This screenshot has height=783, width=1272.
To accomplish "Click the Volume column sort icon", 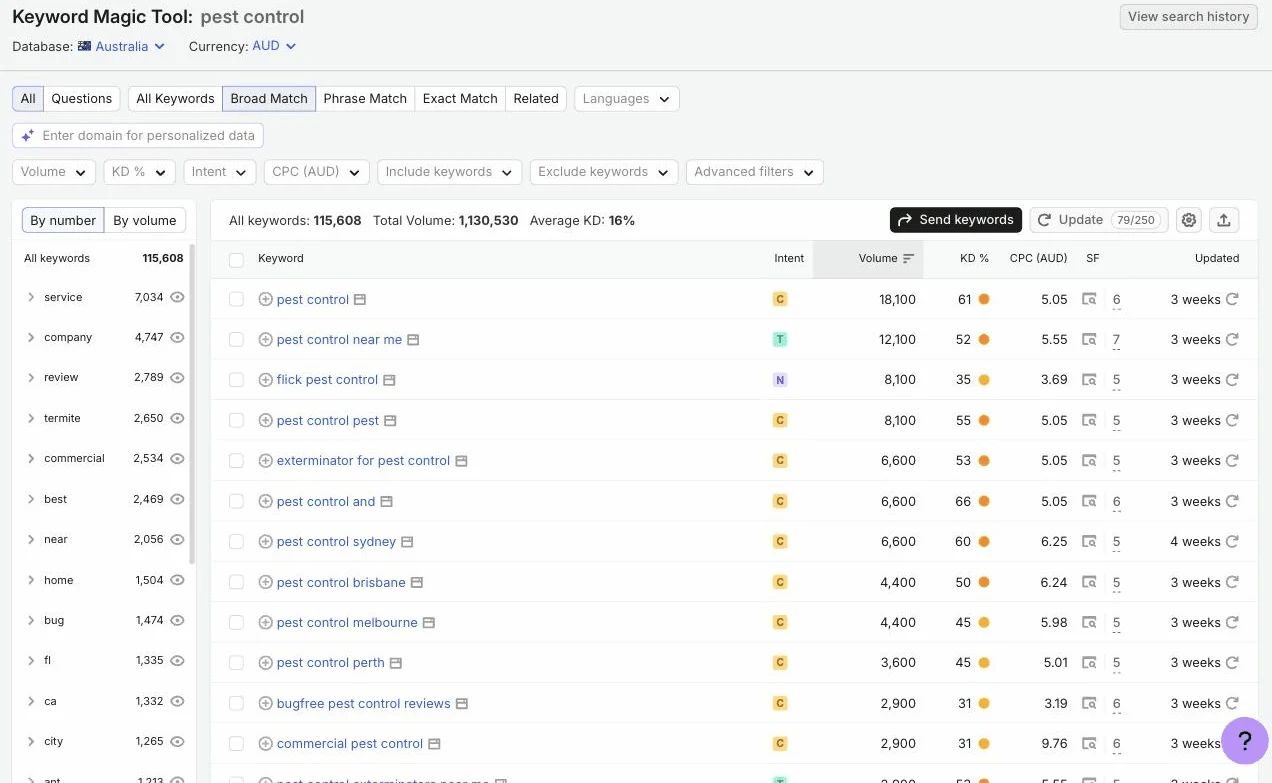I will pyautogui.click(x=908, y=258).
